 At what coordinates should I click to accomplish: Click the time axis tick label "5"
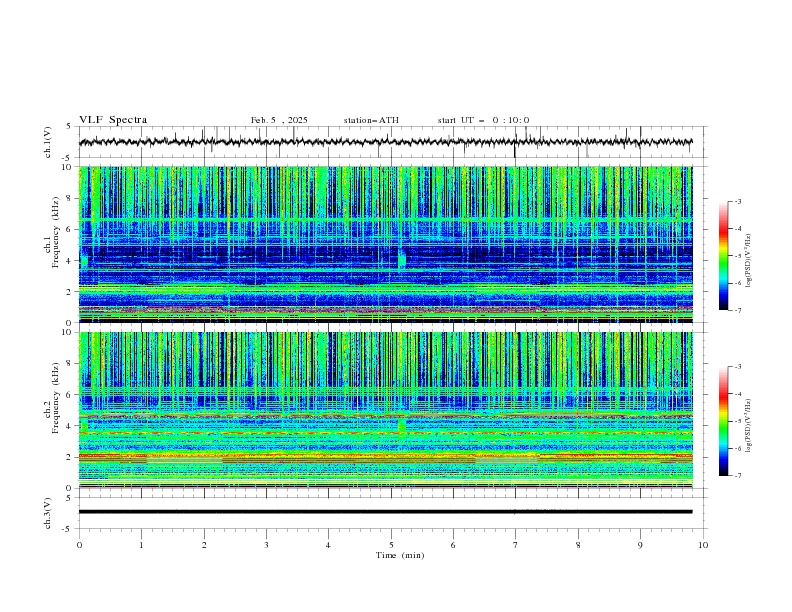click(x=391, y=545)
